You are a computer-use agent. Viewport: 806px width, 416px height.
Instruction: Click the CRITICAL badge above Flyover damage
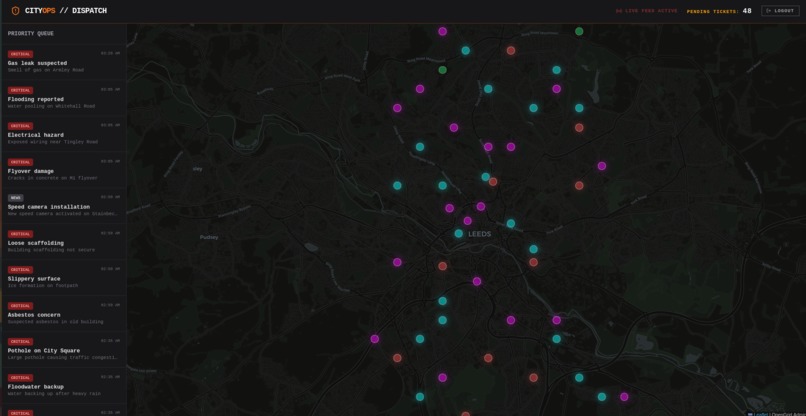[21, 162]
